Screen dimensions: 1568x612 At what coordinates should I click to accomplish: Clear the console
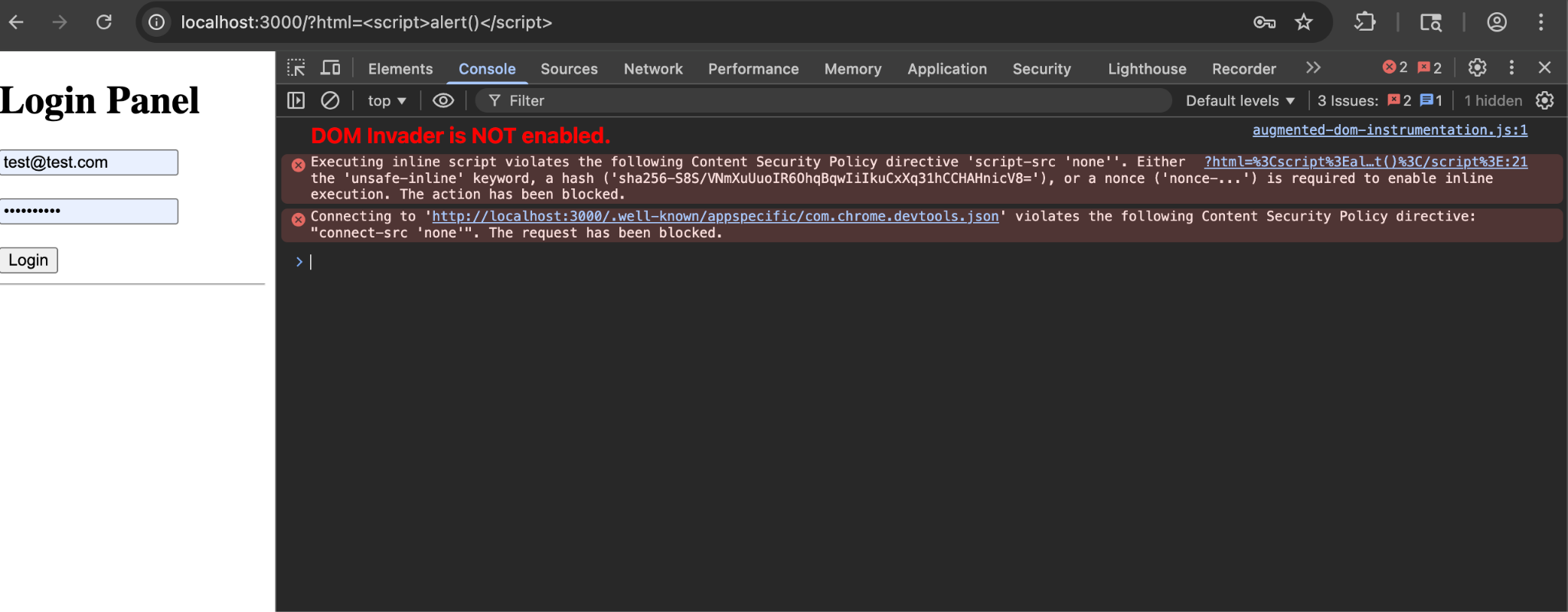(330, 100)
